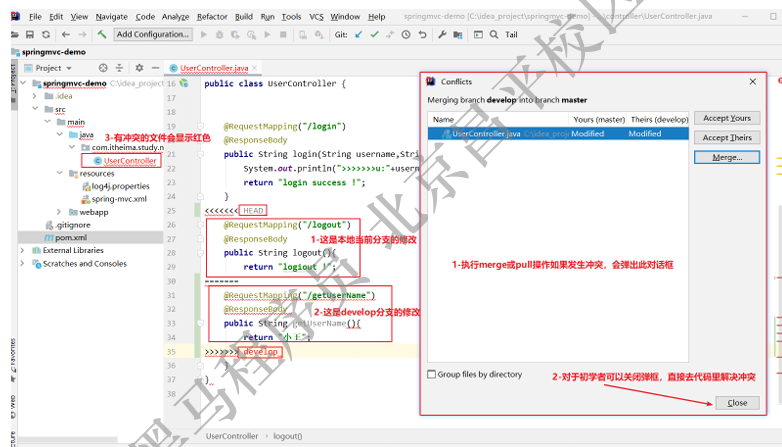Open the Refactor menu
Image resolution: width=782 pixels, height=447 pixels.
212,16
